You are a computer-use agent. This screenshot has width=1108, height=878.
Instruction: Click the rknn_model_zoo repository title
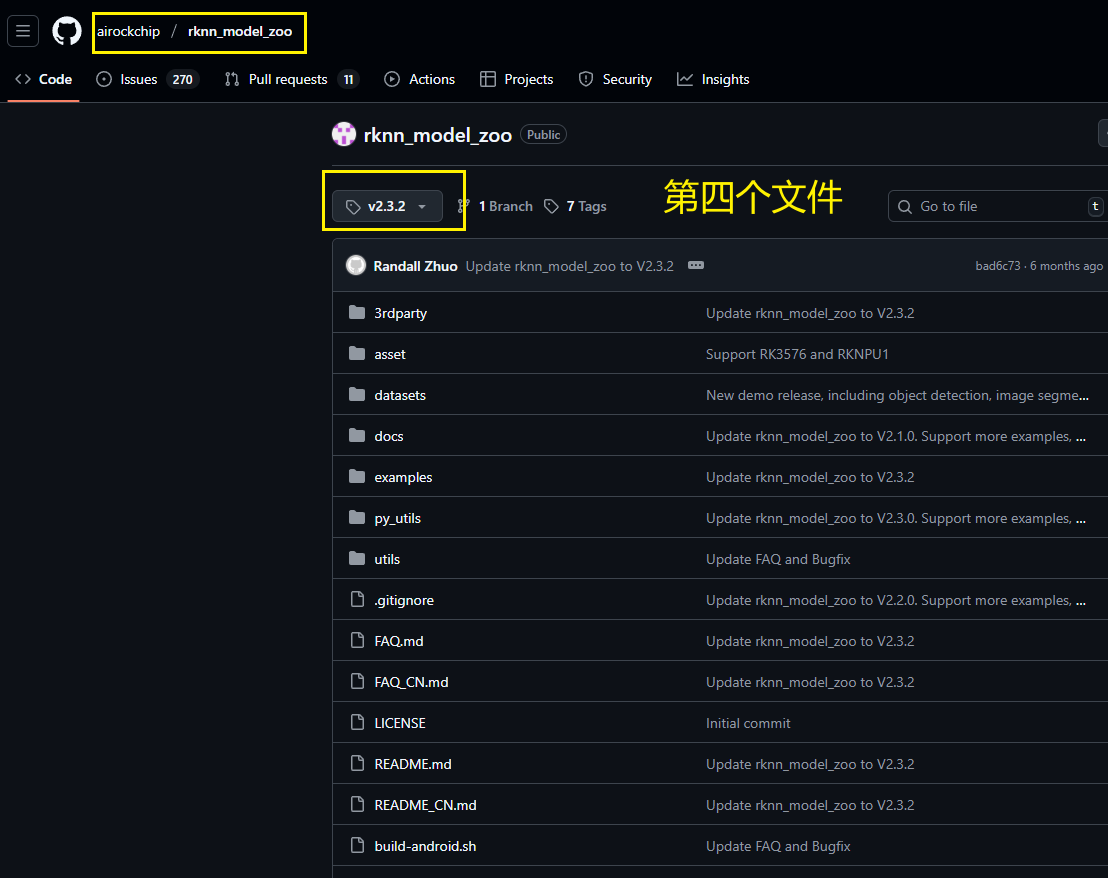(437, 135)
